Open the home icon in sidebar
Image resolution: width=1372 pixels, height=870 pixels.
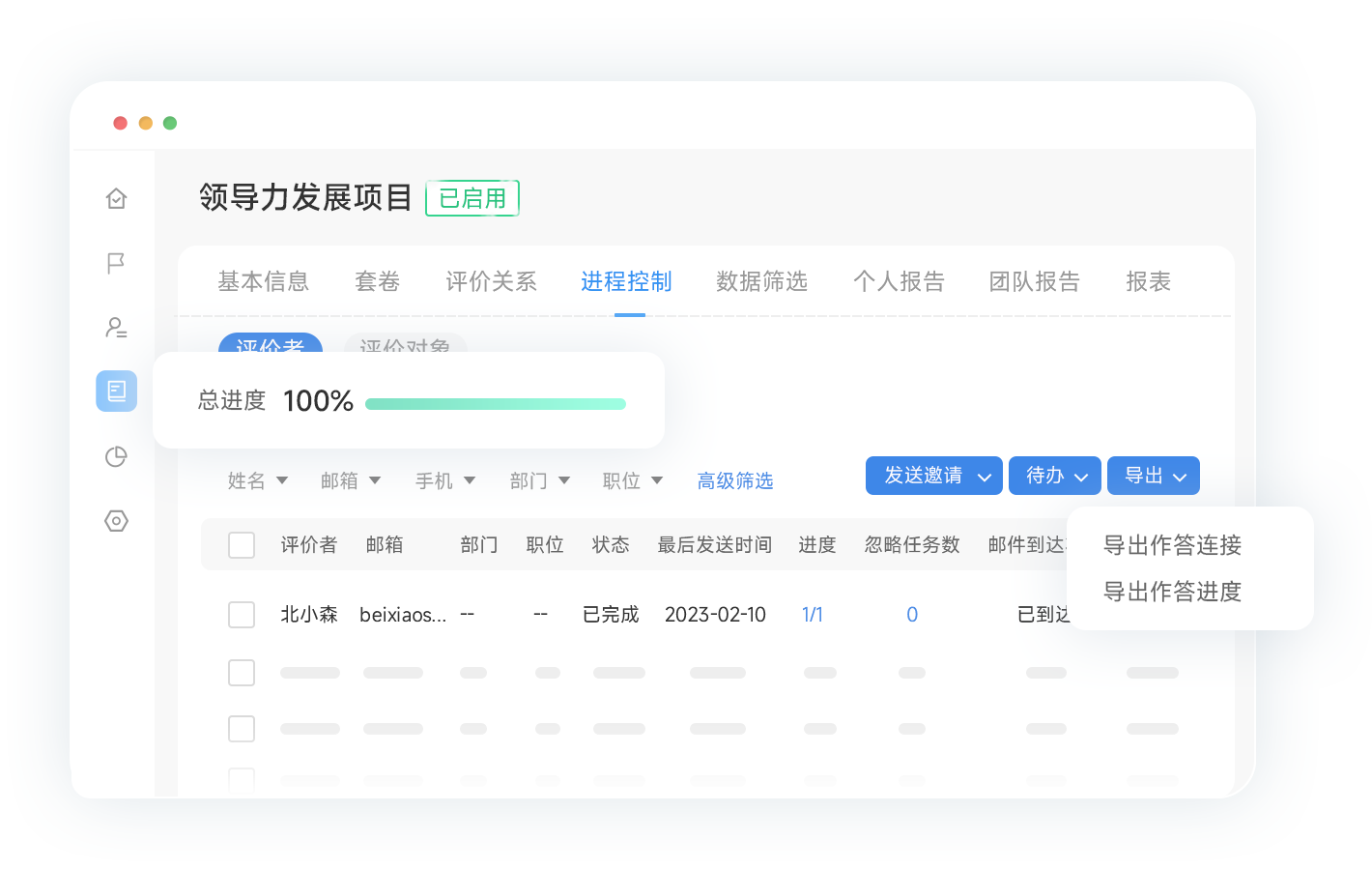tap(116, 198)
